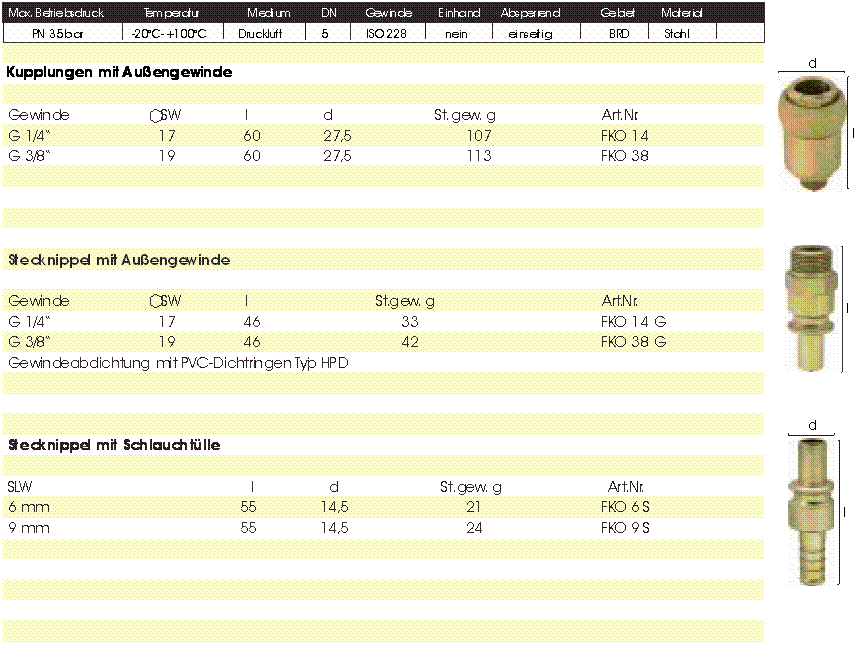Click the Temperatur column header
Viewport: 857px width, 646px height.
tap(171, 13)
